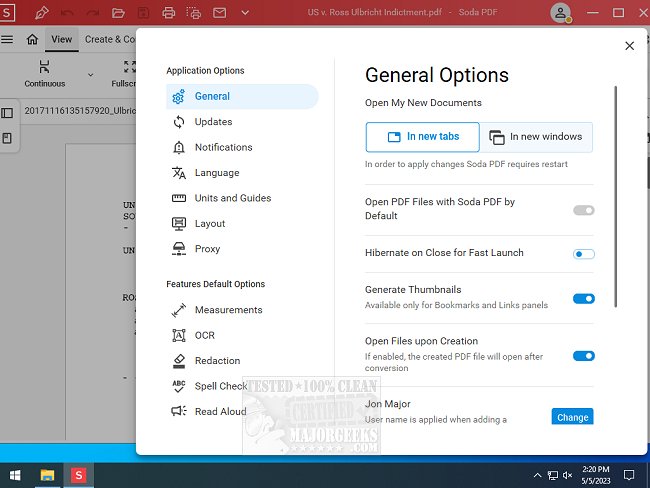Expand the quick access toolbar chevron
Viewport: 650px width, 488px height.
coord(245,13)
